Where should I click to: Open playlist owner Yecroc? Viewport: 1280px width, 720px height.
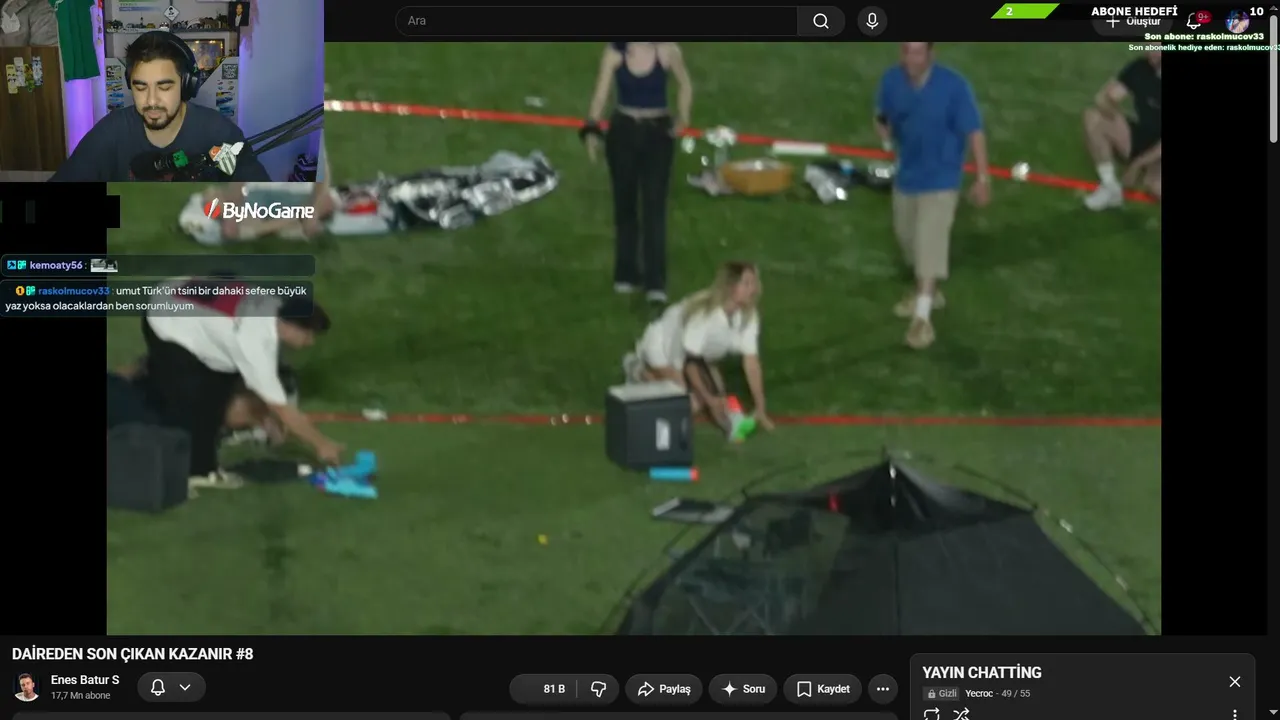point(979,693)
